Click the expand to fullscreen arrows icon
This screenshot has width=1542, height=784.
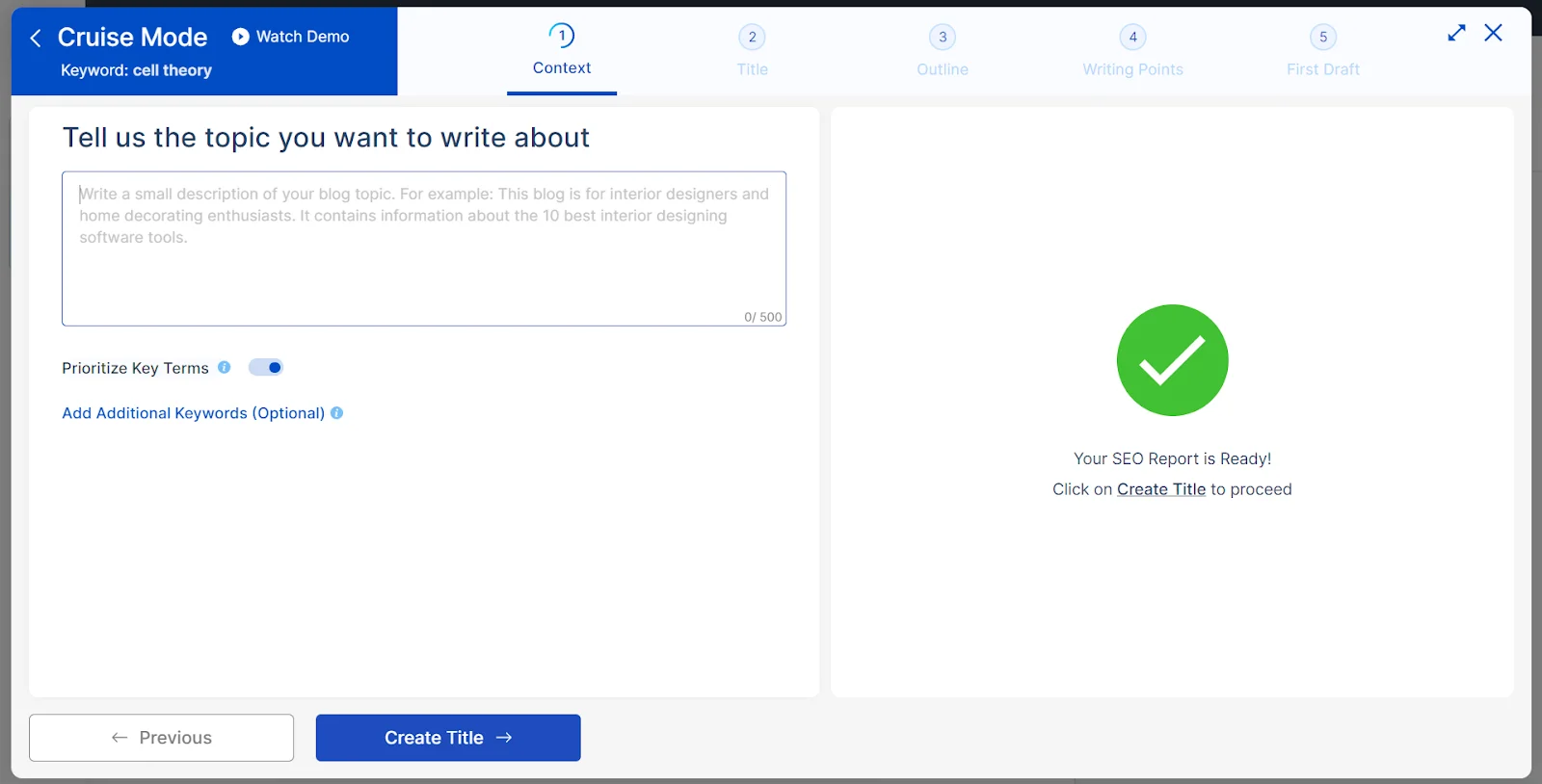tap(1456, 33)
